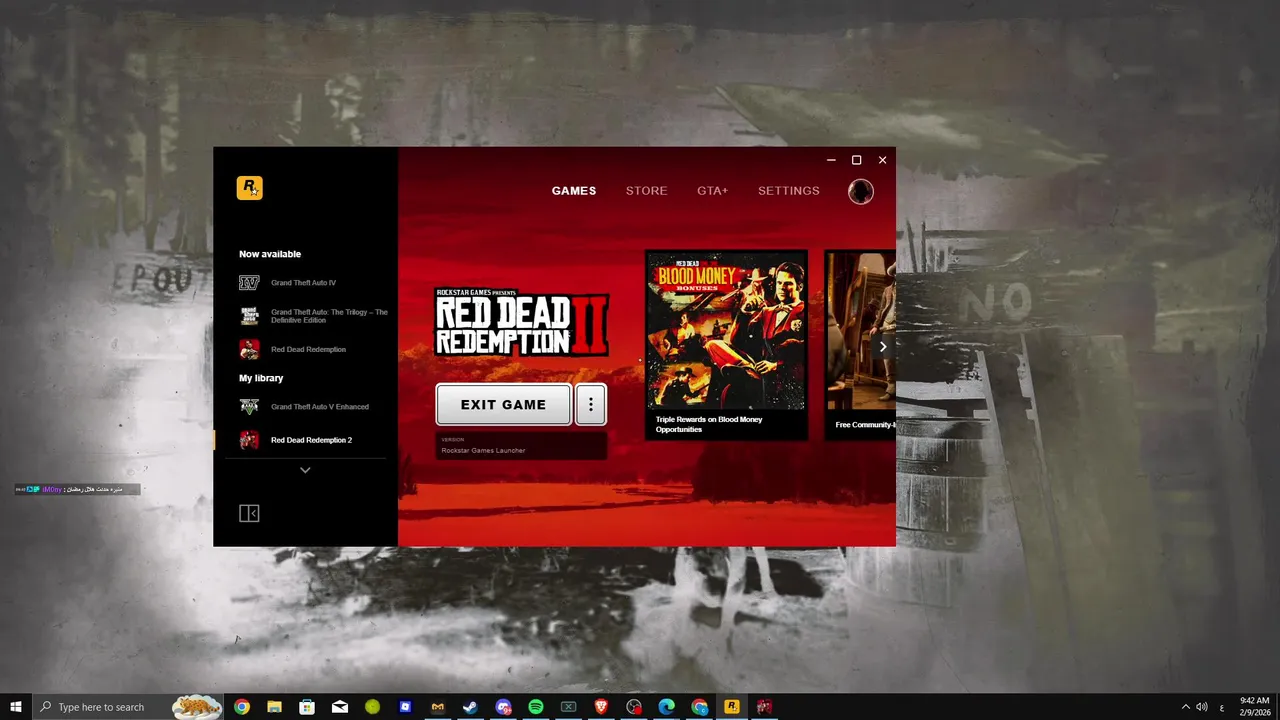Open Mail app from taskbar
The width and height of the screenshot is (1280, 720).
point(340,707)
